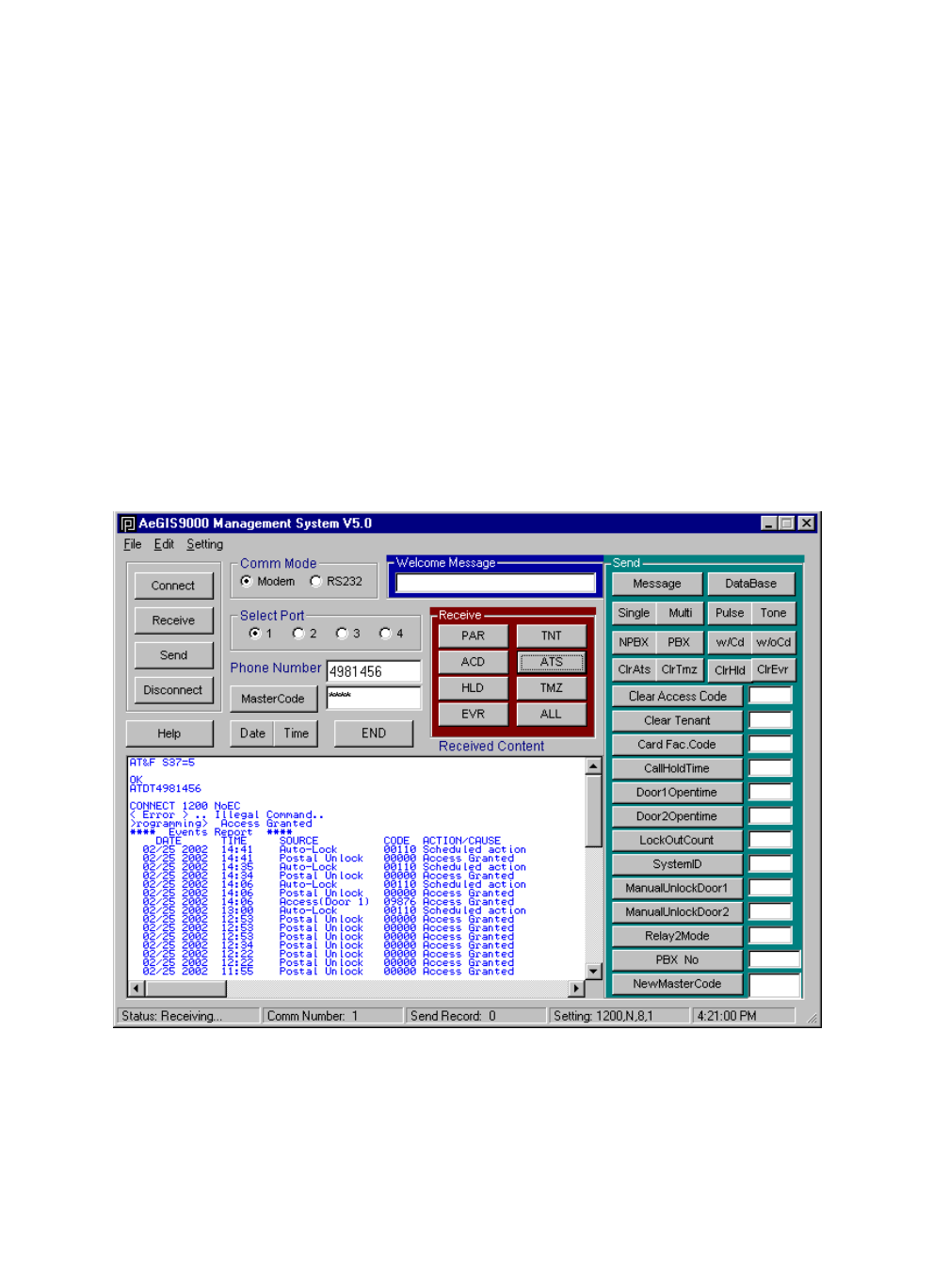Receive ACD data
949x1288 pixels.
(x=474, y=663)
